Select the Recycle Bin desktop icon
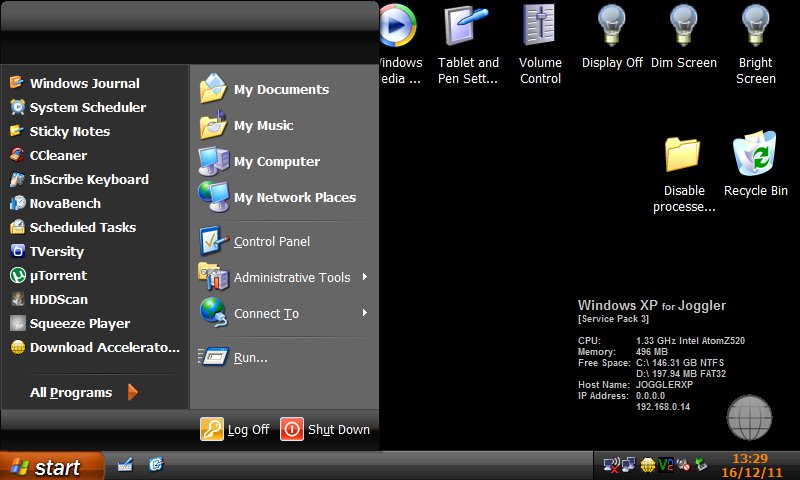Image resolution: width=800 pixels, height=480 pixels. (x=756, y=165)
